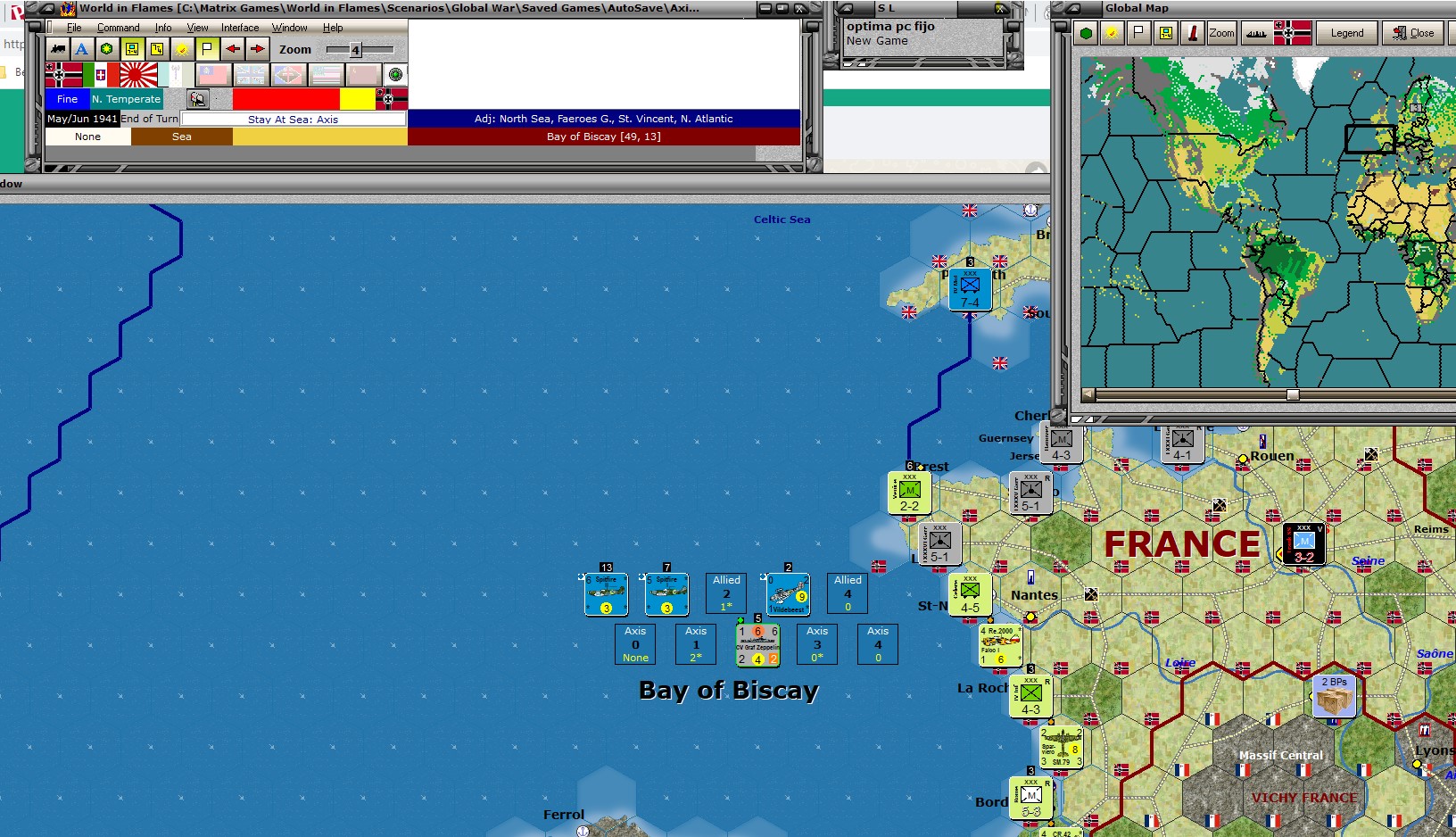The height and width of the screenshot is (837, 1456).
Task: Click the Axis 4 sea box section
Action: coord(878,644)
